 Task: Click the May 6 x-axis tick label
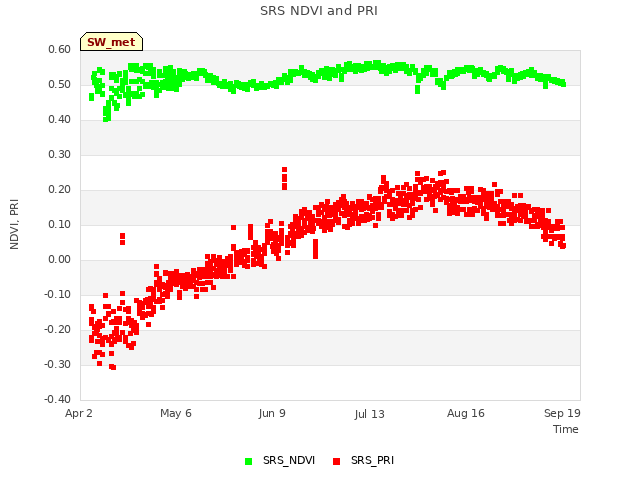pos(176,413)
